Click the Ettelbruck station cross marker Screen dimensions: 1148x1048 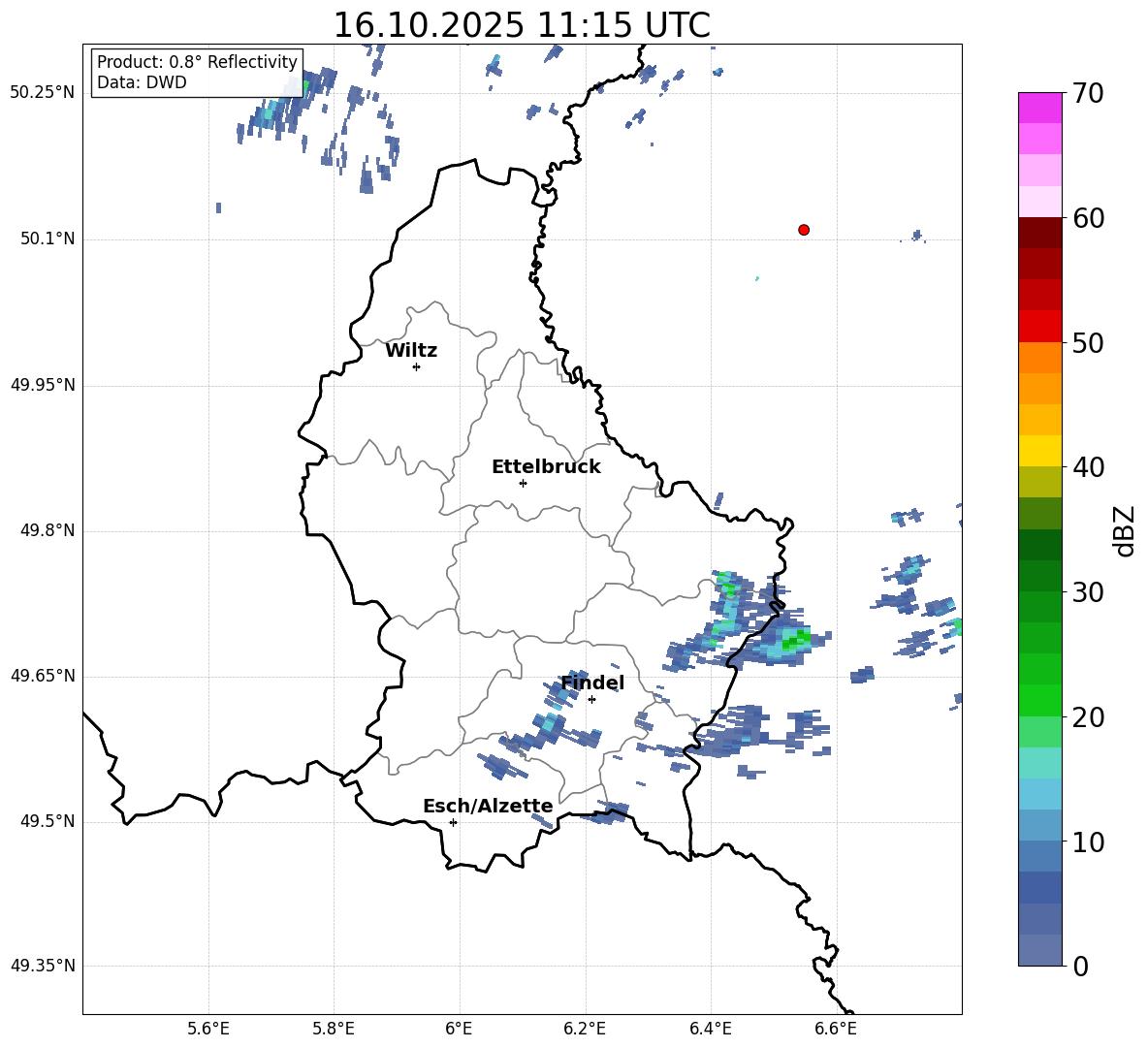coord(523,483)
